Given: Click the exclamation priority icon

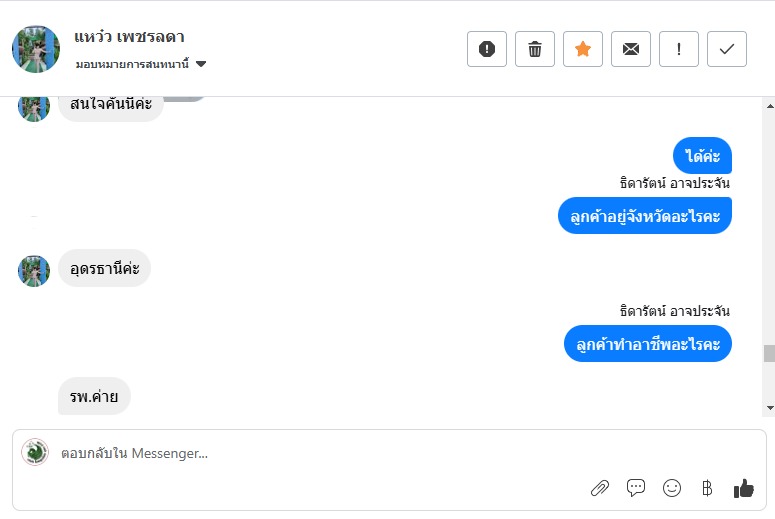Looking at the screenshot, I should [679, 49].
